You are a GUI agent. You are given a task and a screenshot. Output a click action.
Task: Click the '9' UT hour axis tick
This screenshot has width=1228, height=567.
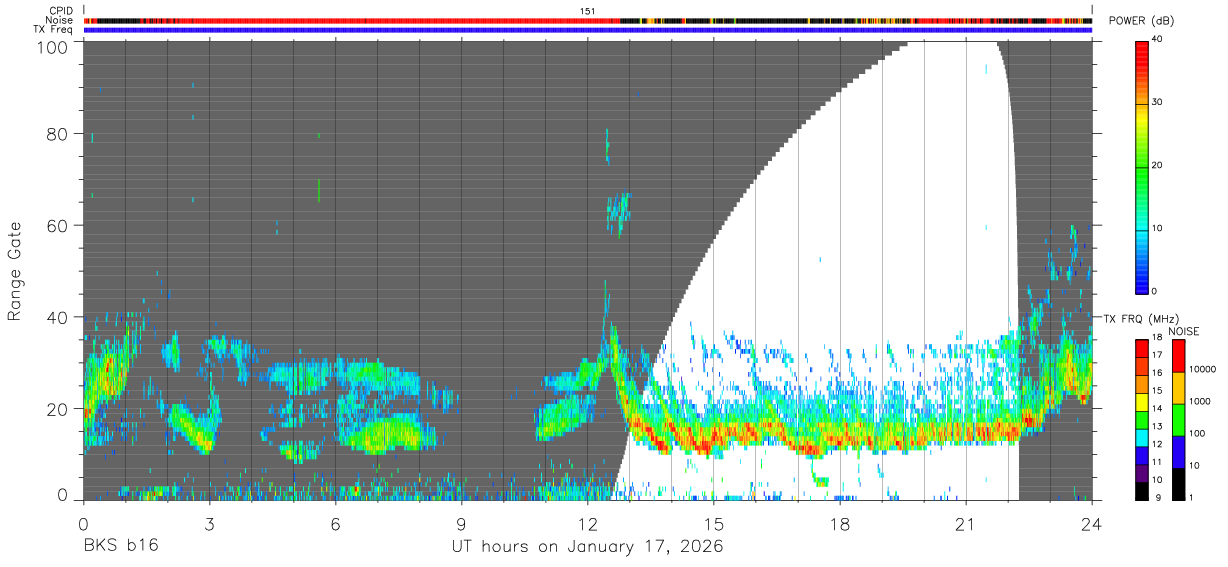point(461,524)
